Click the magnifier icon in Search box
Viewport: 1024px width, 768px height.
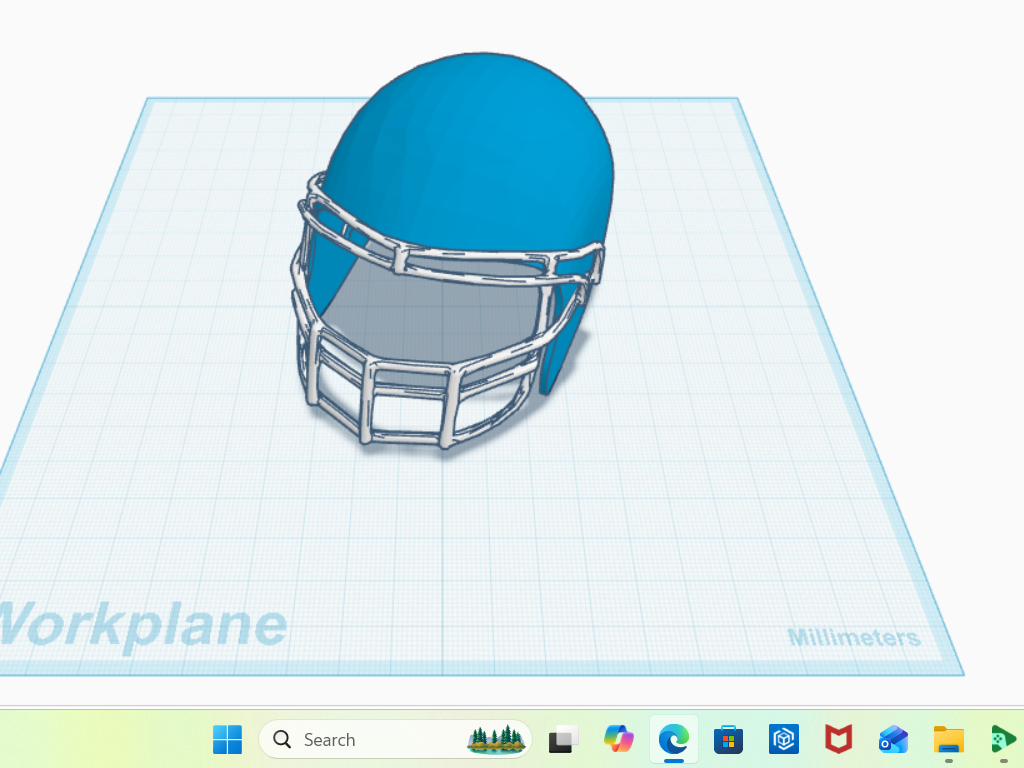coord(282,739)
